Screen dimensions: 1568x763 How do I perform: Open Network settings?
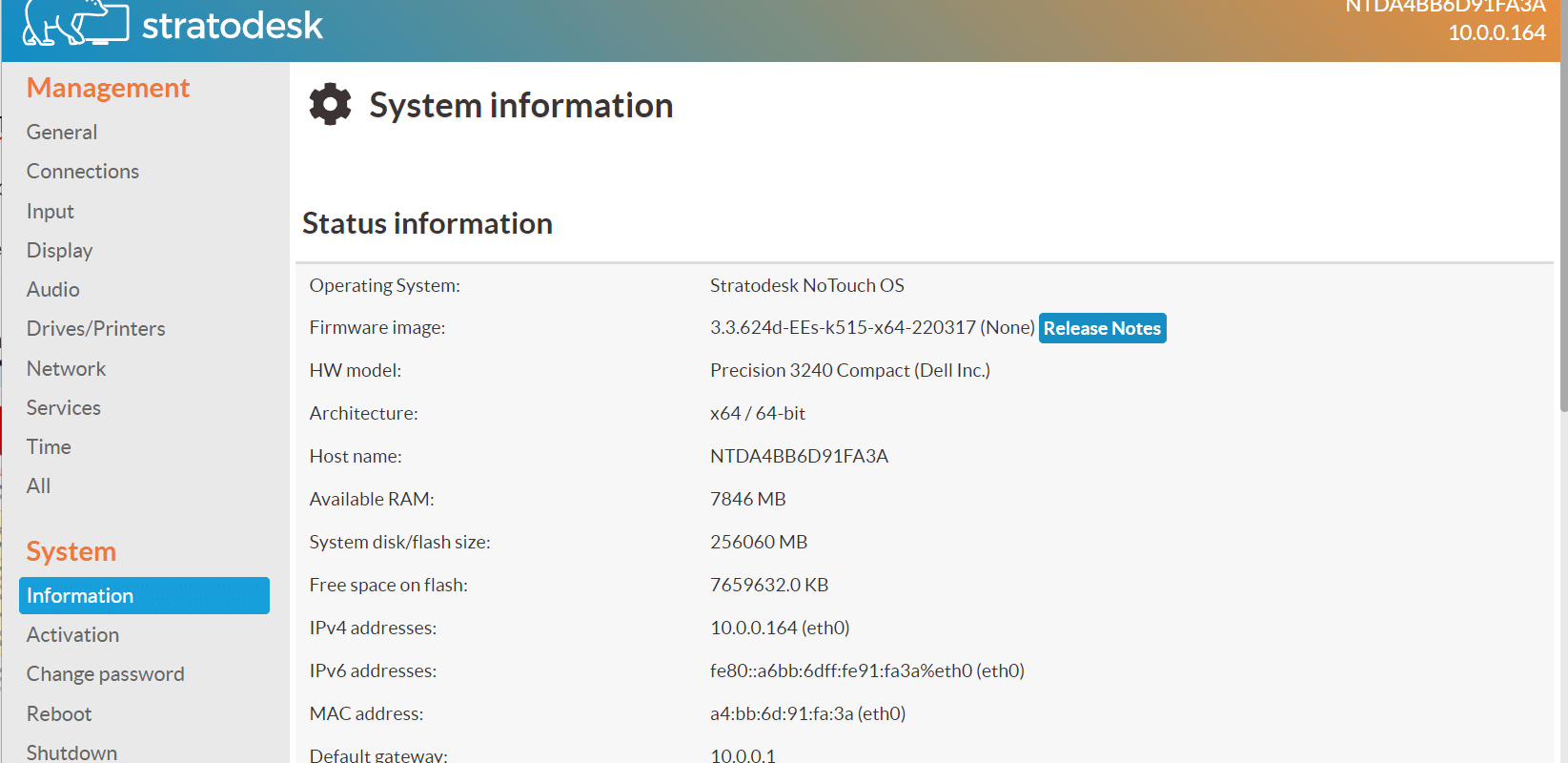(x=67, y=369)
